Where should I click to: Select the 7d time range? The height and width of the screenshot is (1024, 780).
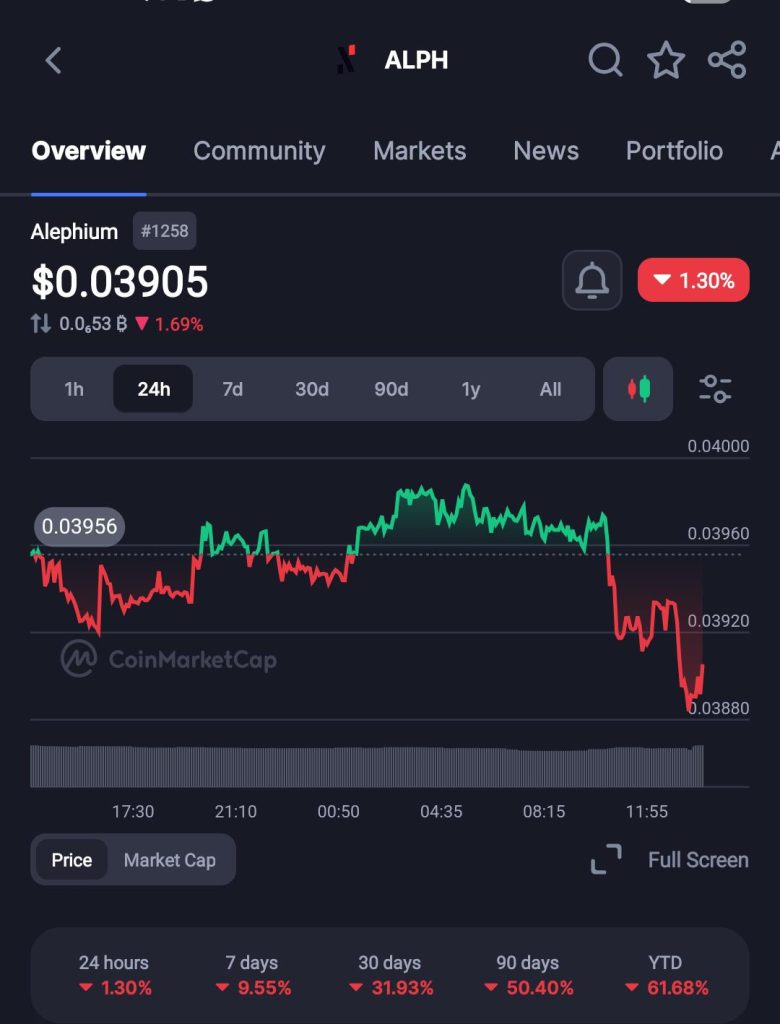[233, 389]
